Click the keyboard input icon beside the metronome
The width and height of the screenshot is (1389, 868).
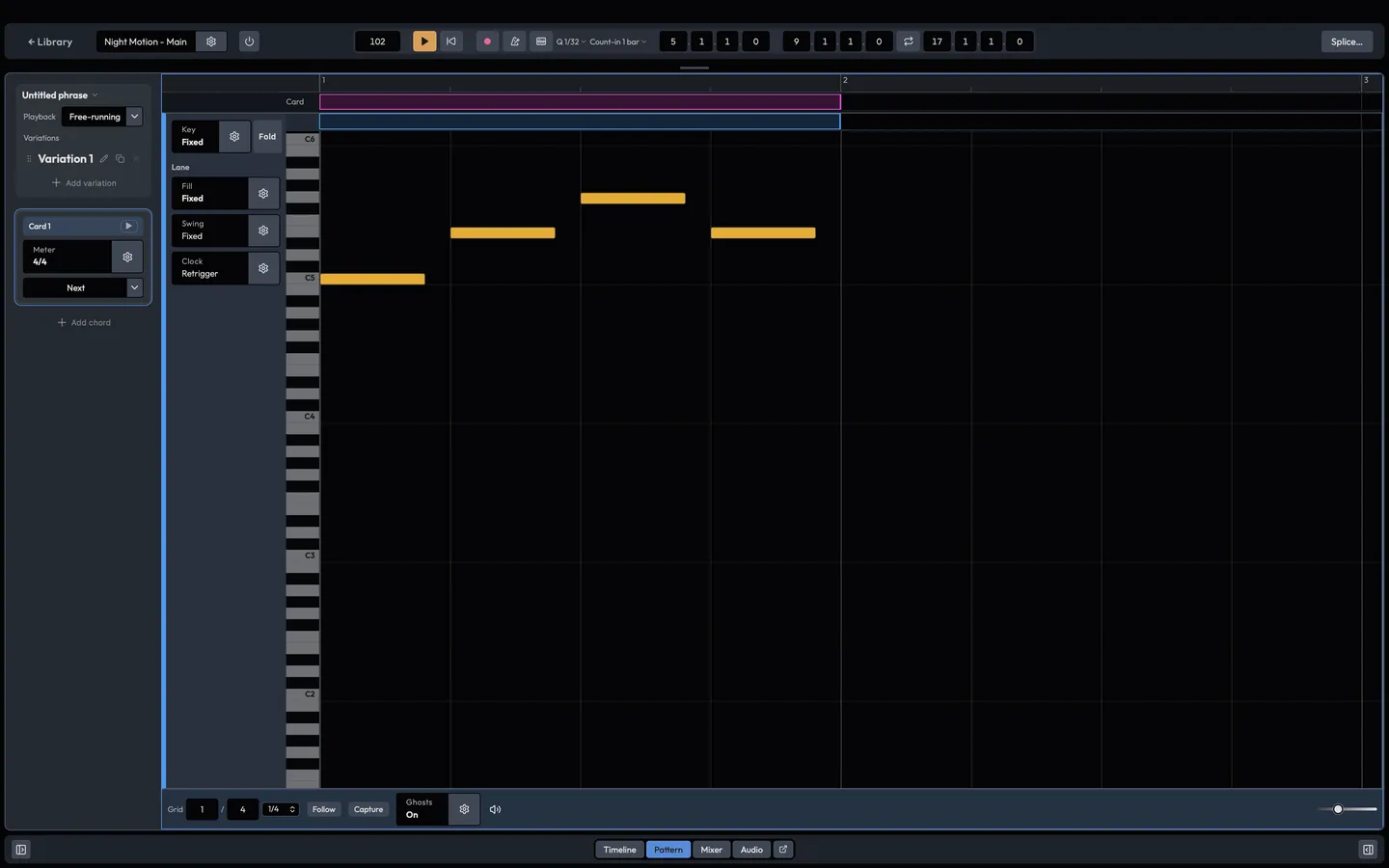click(541, 41)
